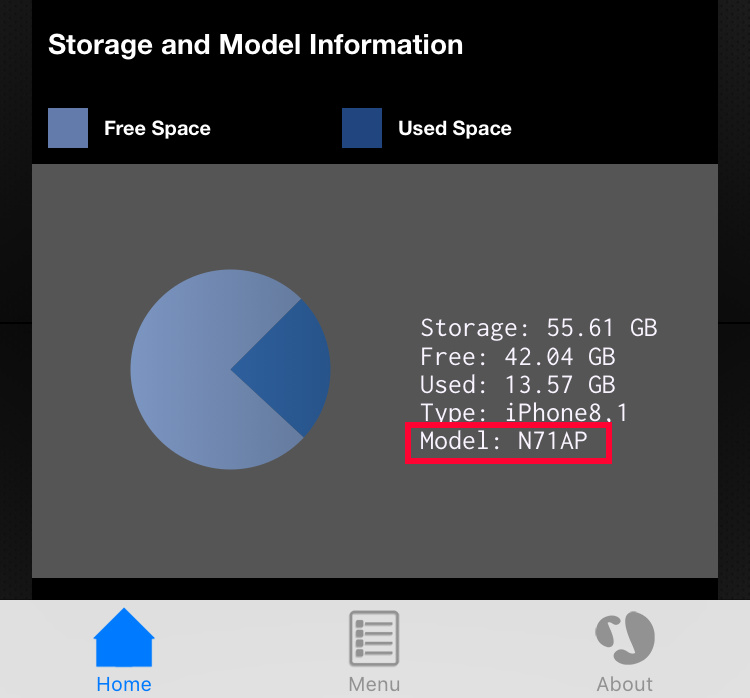Tap the About logo icon
The height and width of the screenshot is (698, 750).
(625, 638)
